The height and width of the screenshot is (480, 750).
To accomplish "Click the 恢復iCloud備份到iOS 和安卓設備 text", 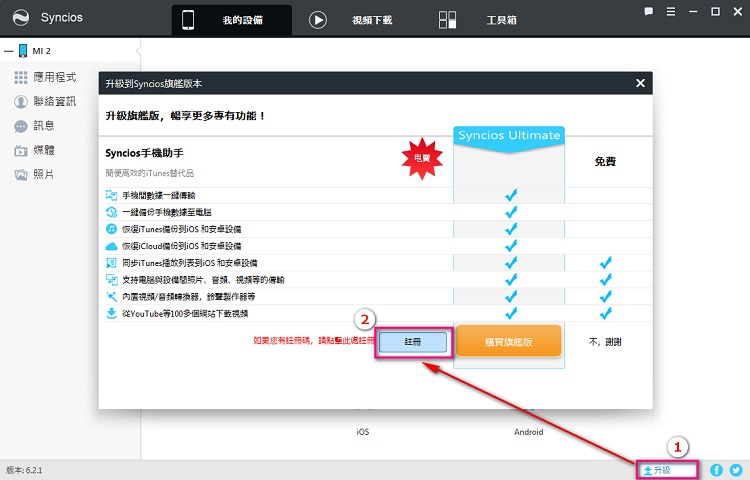I will [181, 246].
